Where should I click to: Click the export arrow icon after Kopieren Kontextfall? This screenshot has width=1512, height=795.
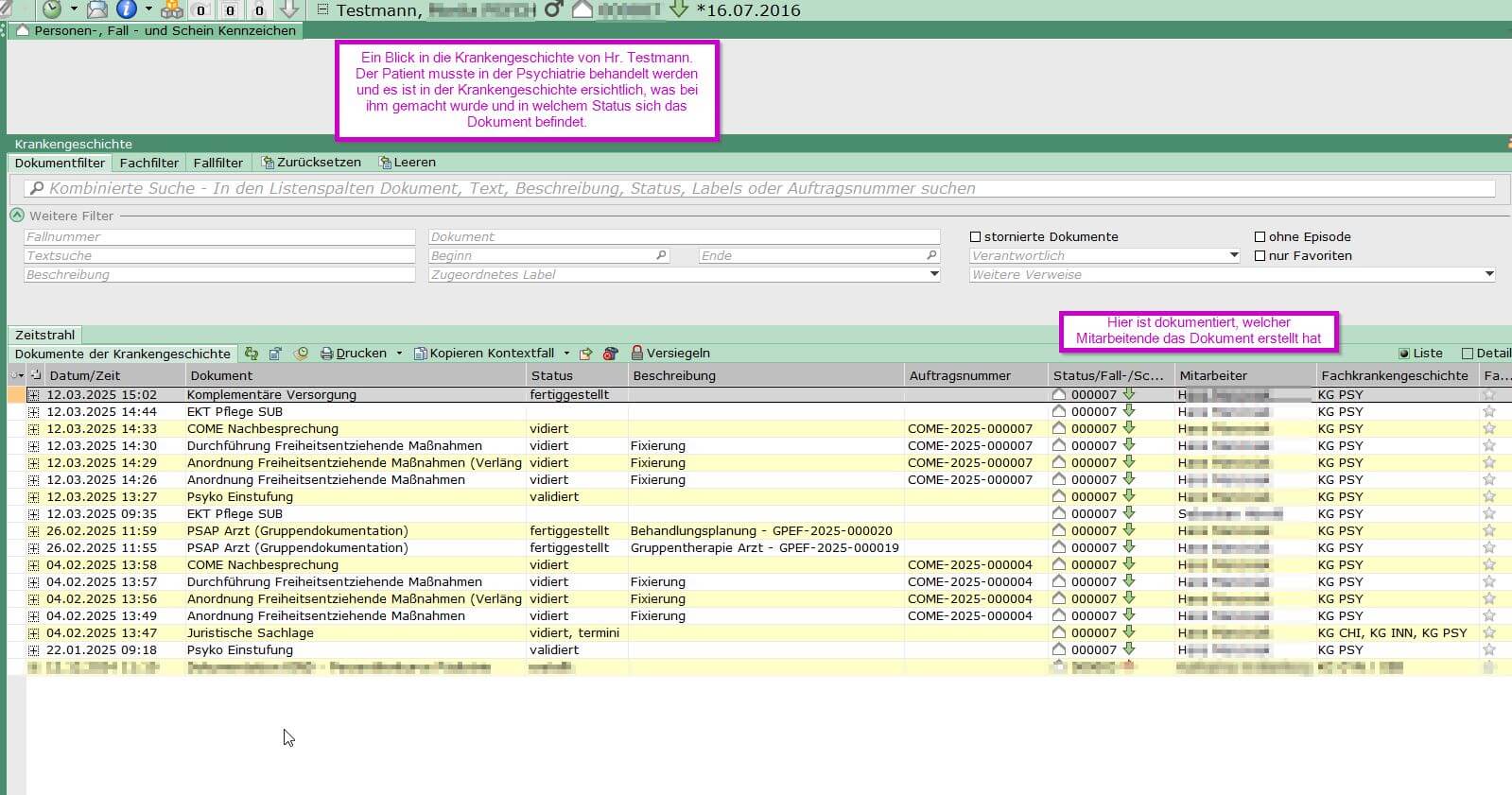585,354
